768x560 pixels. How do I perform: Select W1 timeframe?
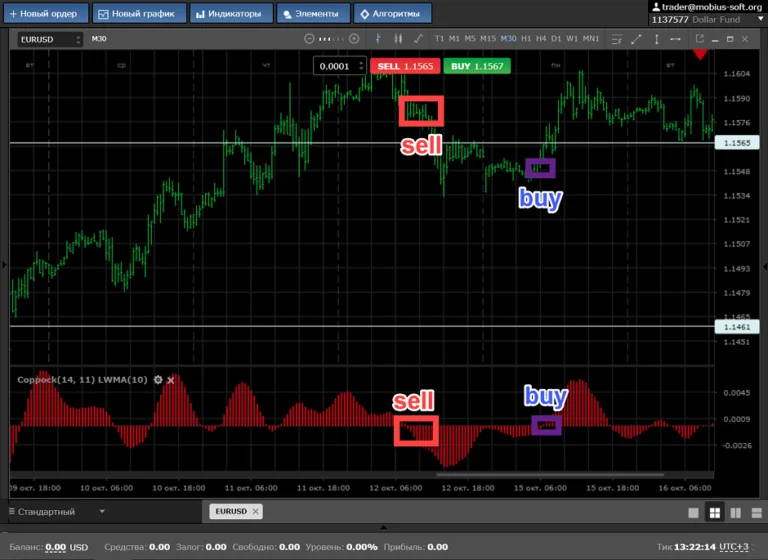(x=572, y=39)
